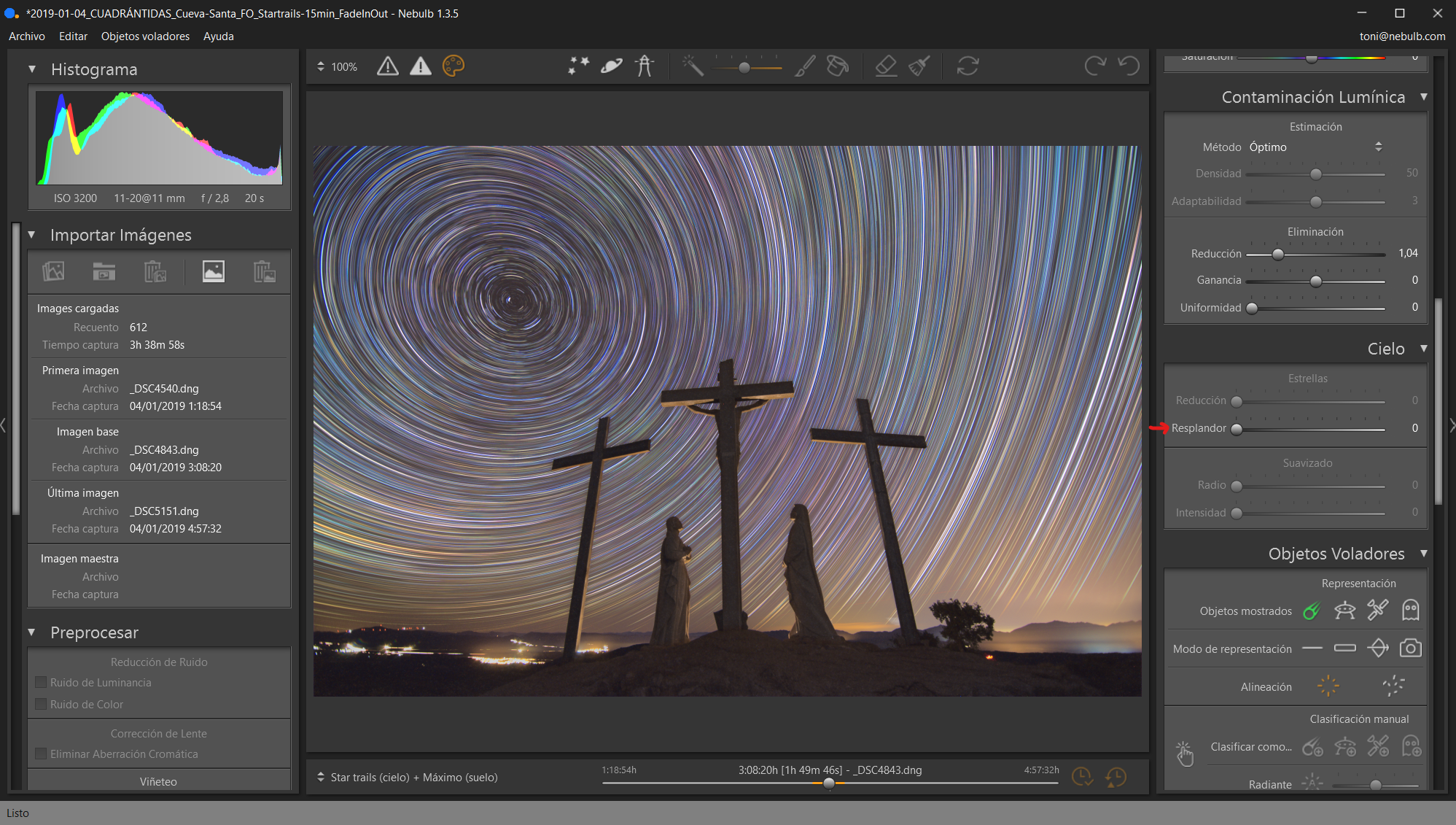Image resolution: width=1456 pixels, height=825 pixels.
Task: Select rectangle representation mode
Action: (1345, 648)
